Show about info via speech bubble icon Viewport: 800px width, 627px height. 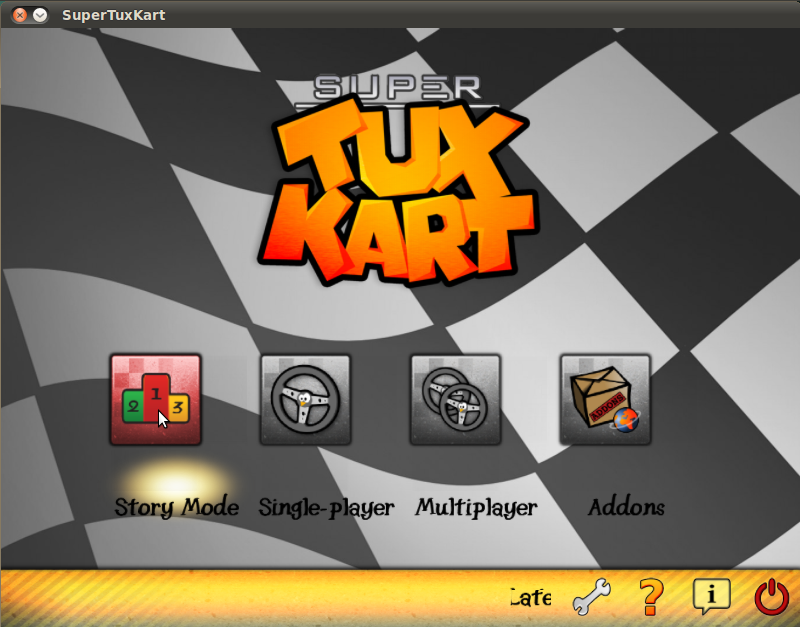coord(711,598)
